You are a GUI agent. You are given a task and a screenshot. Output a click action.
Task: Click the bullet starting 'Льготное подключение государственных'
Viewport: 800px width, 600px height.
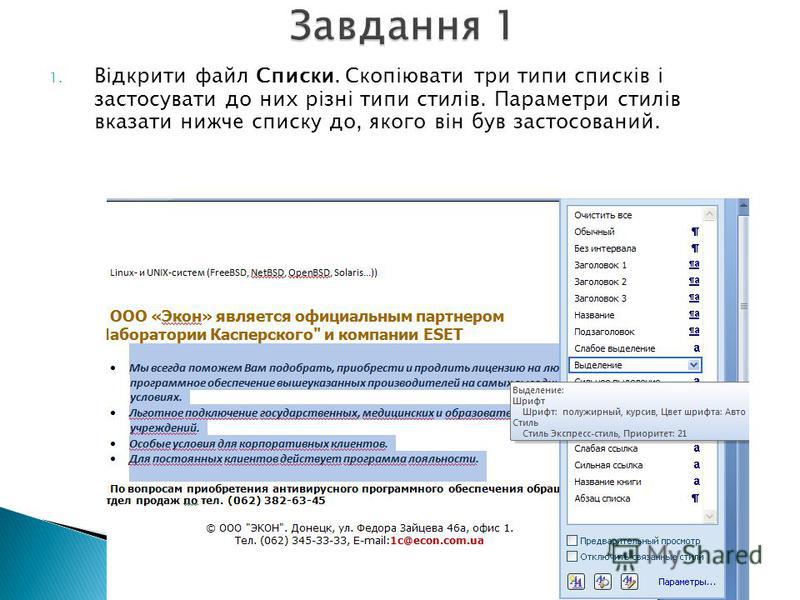tap(320, 420)
